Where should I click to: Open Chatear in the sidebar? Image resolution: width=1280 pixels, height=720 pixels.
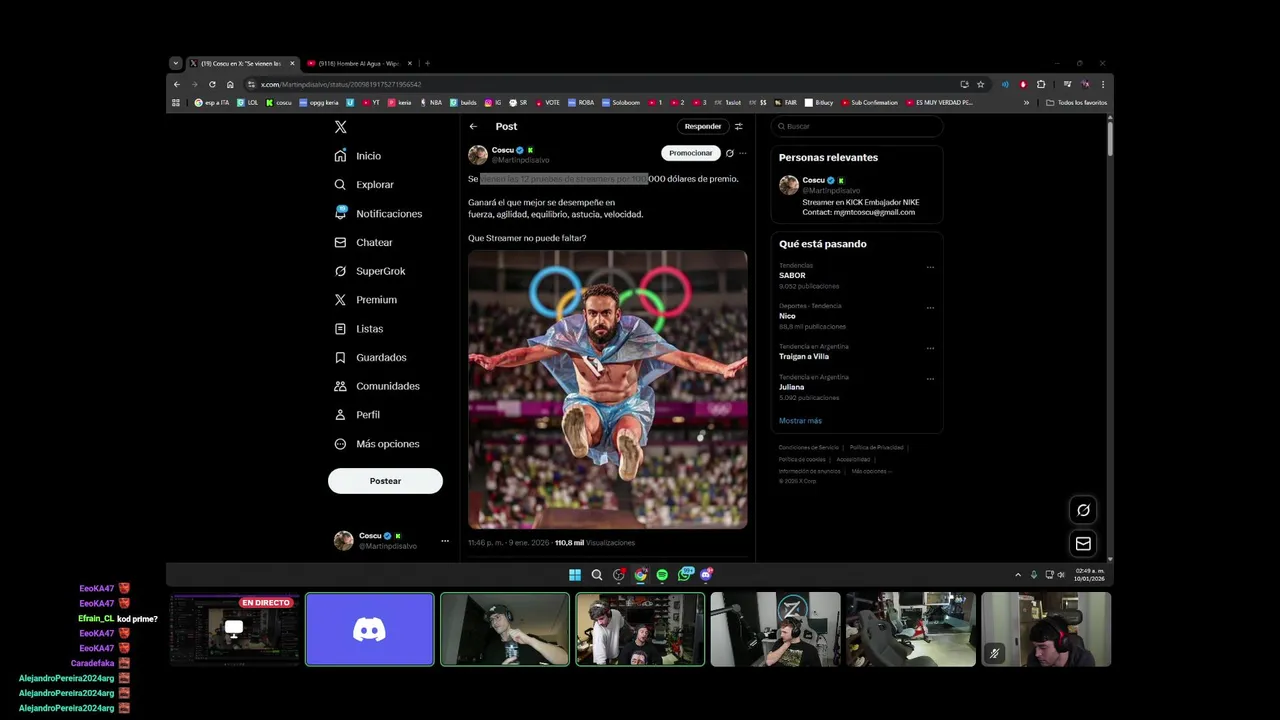pos(363,243)
